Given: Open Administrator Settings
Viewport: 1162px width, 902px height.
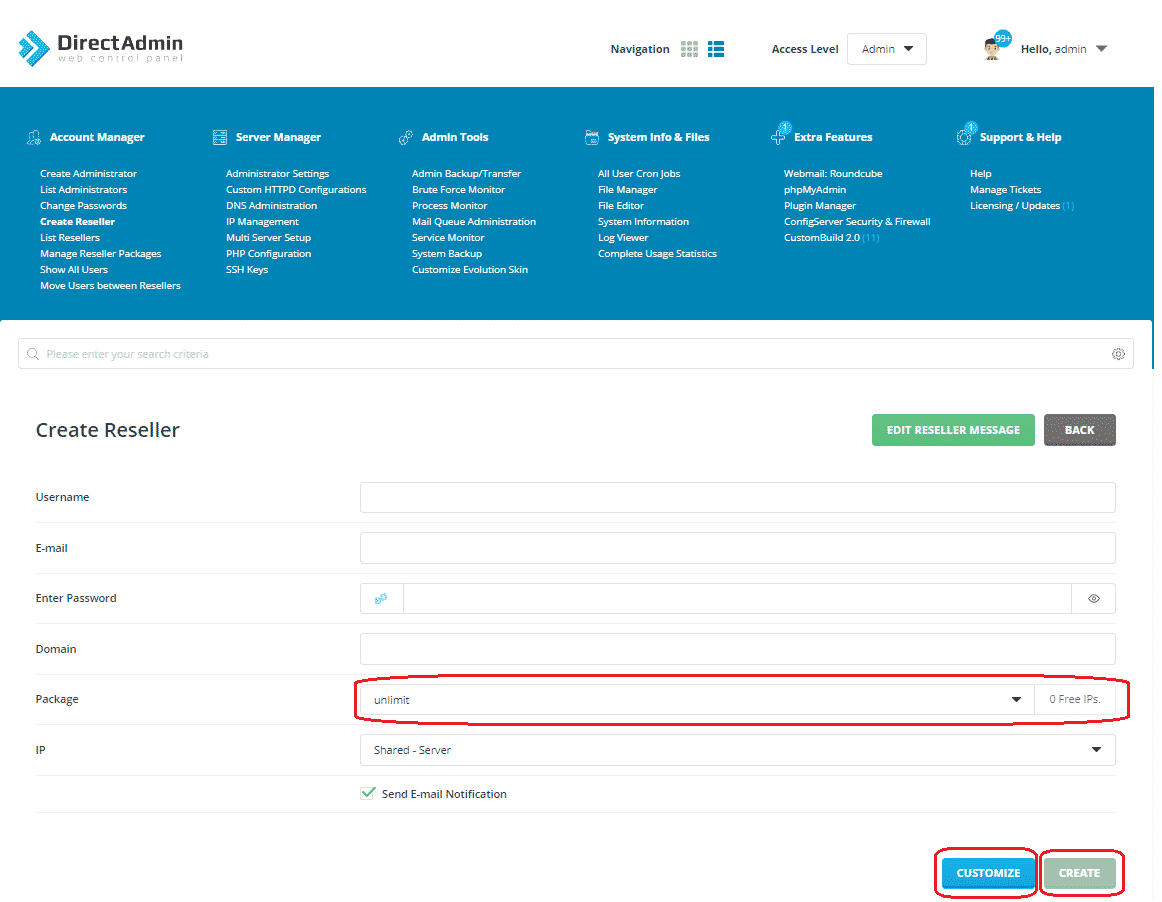Looking at the screenshot, I should tap(277, 173).
